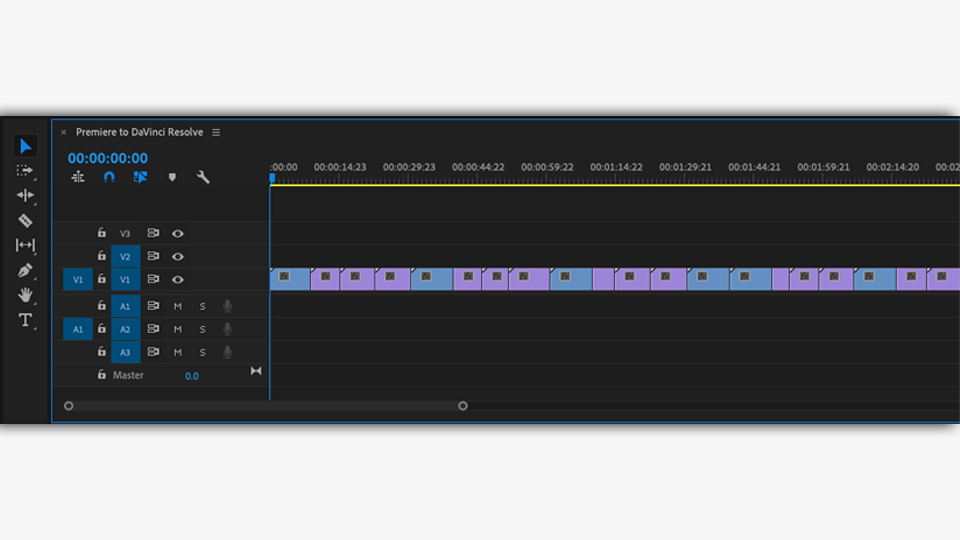Add a marker with shield icon
This screenshot has width=960, height=540.
pyautogui.click(x=172, y=178)
